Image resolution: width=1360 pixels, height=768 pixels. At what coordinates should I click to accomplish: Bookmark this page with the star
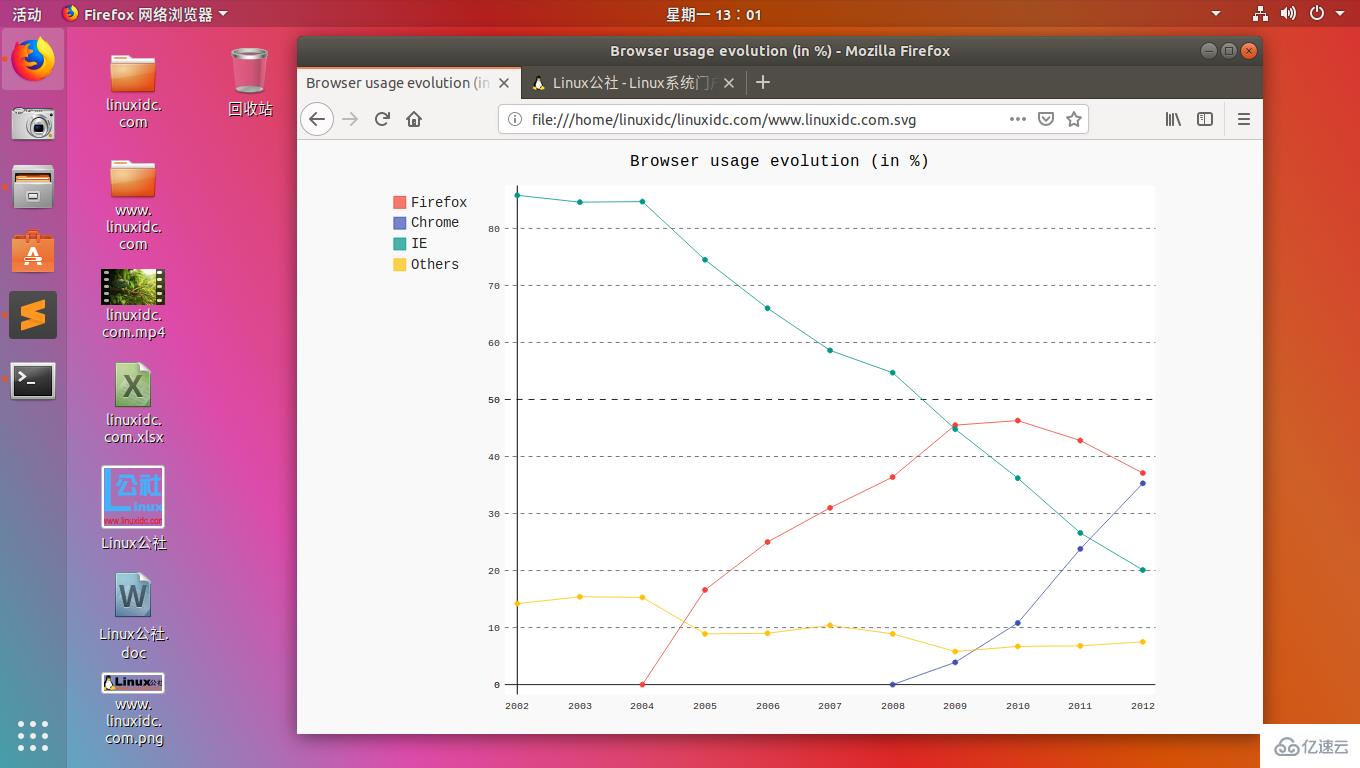[1074, 119]
